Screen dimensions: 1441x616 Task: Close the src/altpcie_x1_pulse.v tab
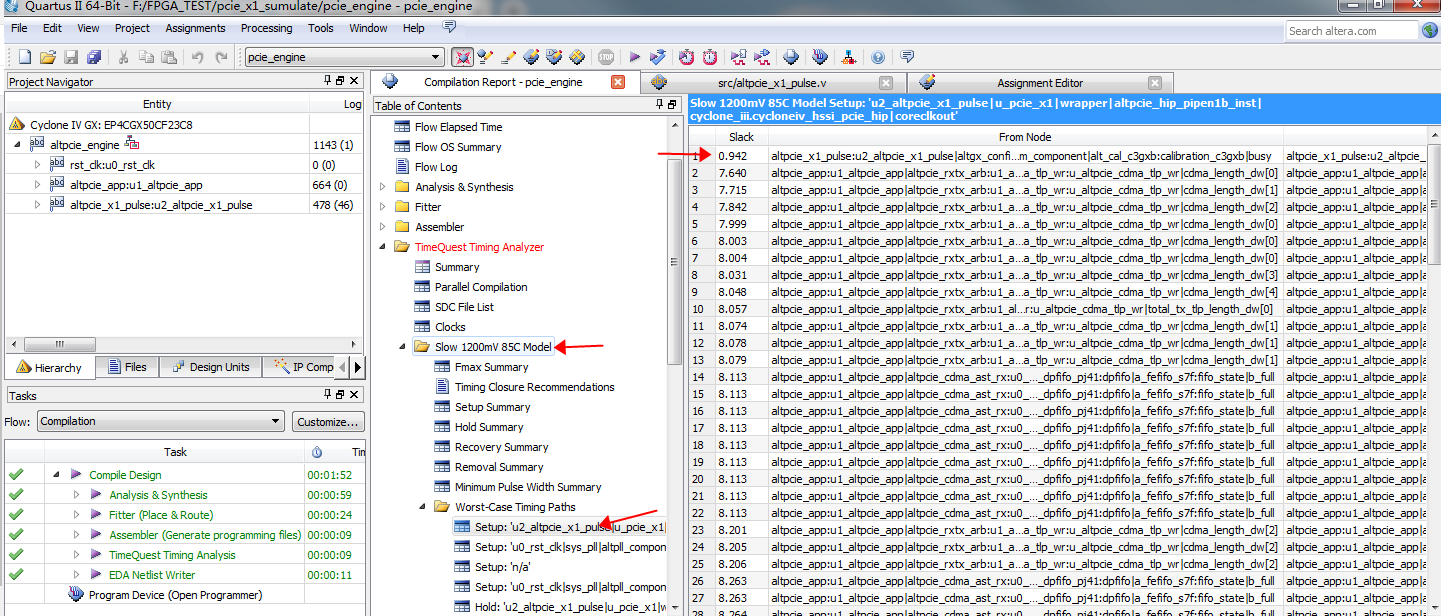(x=886, y=83)
